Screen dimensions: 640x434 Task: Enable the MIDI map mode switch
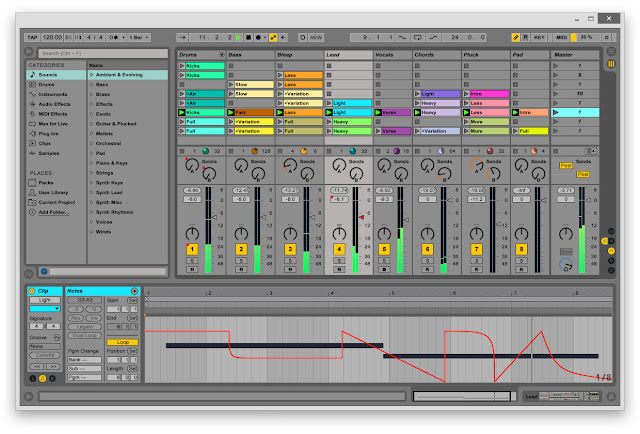pyautogui.click(x=562, y=38)
